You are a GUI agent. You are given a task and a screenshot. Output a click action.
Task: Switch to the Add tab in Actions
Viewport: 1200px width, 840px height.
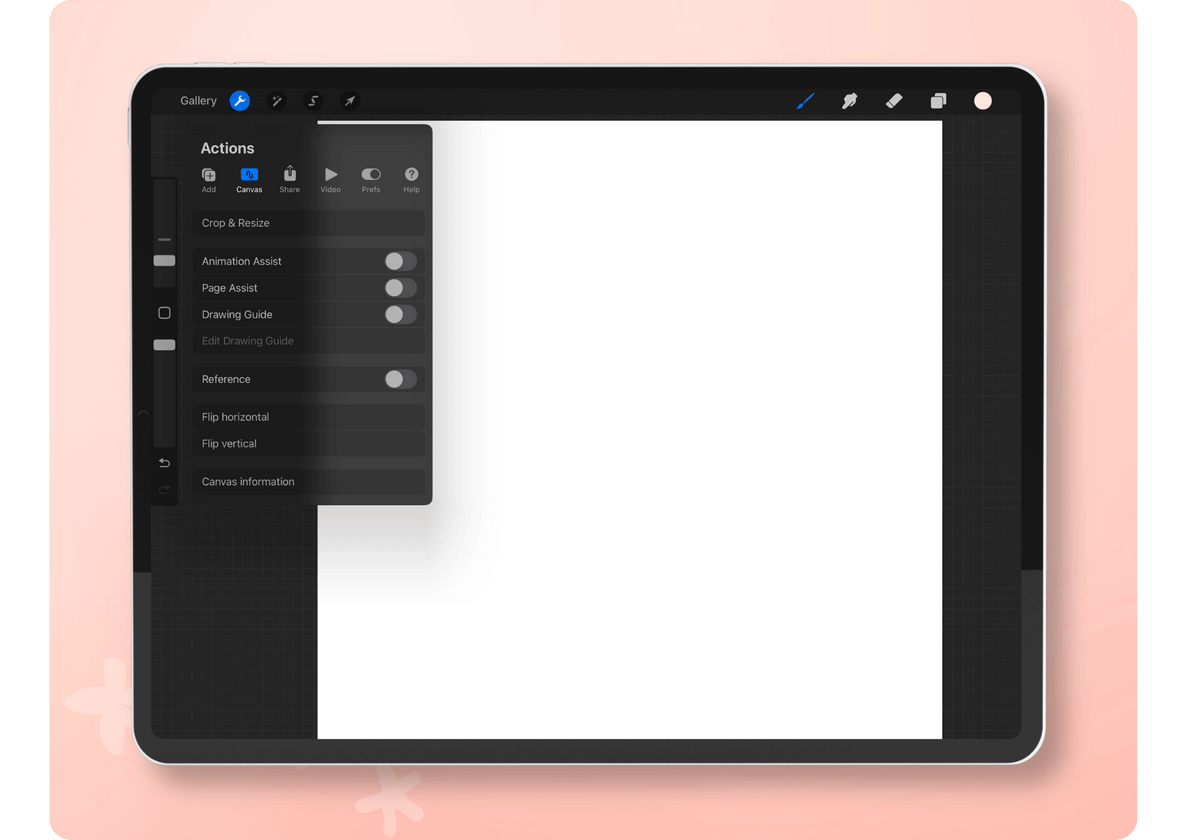209,180
